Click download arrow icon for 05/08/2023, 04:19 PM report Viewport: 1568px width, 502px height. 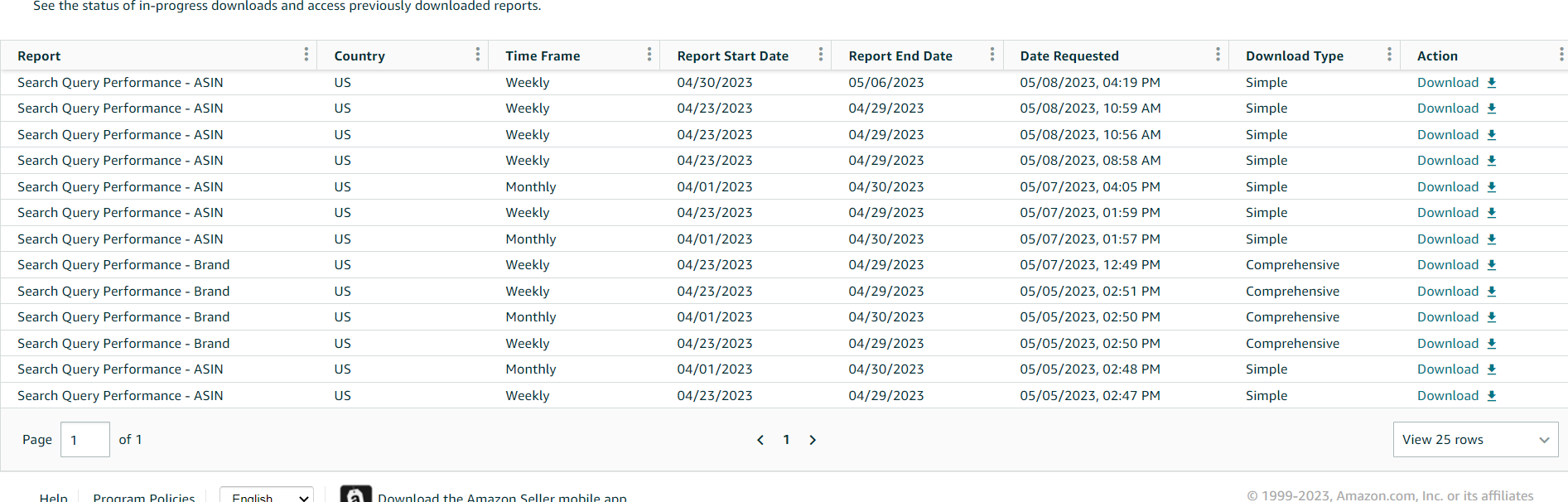pyautogui.click(x=1492, y=83)
